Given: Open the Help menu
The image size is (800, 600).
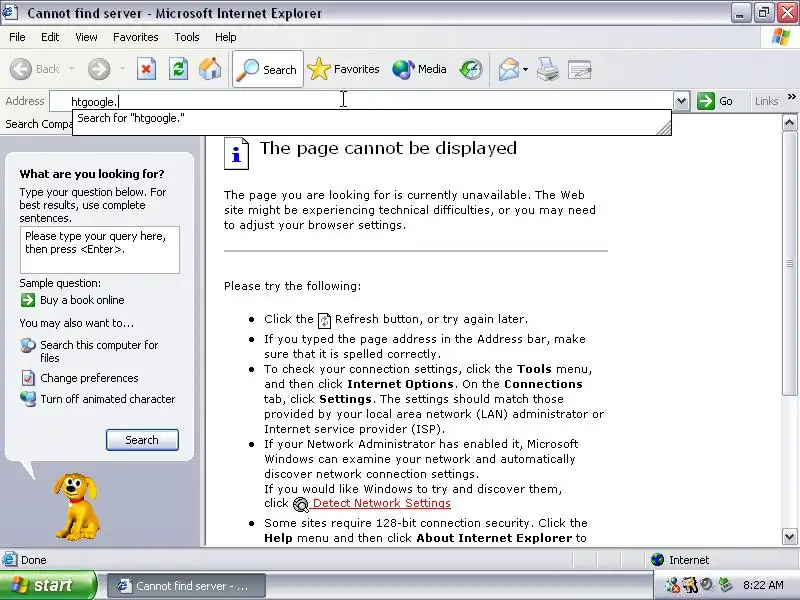Looking at the screenshot, I should pos(226,37).
